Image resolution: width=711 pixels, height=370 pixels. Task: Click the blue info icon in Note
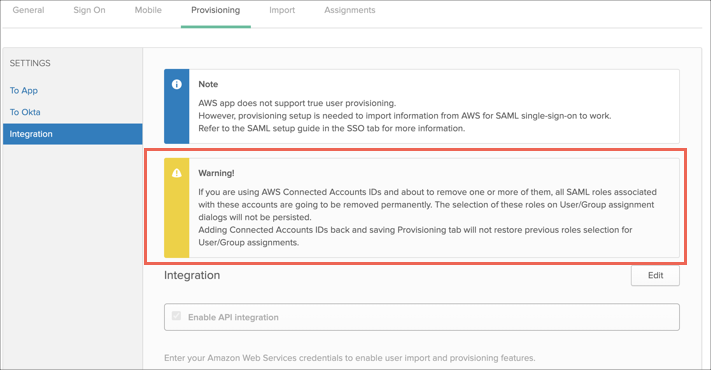click(176, 84)
